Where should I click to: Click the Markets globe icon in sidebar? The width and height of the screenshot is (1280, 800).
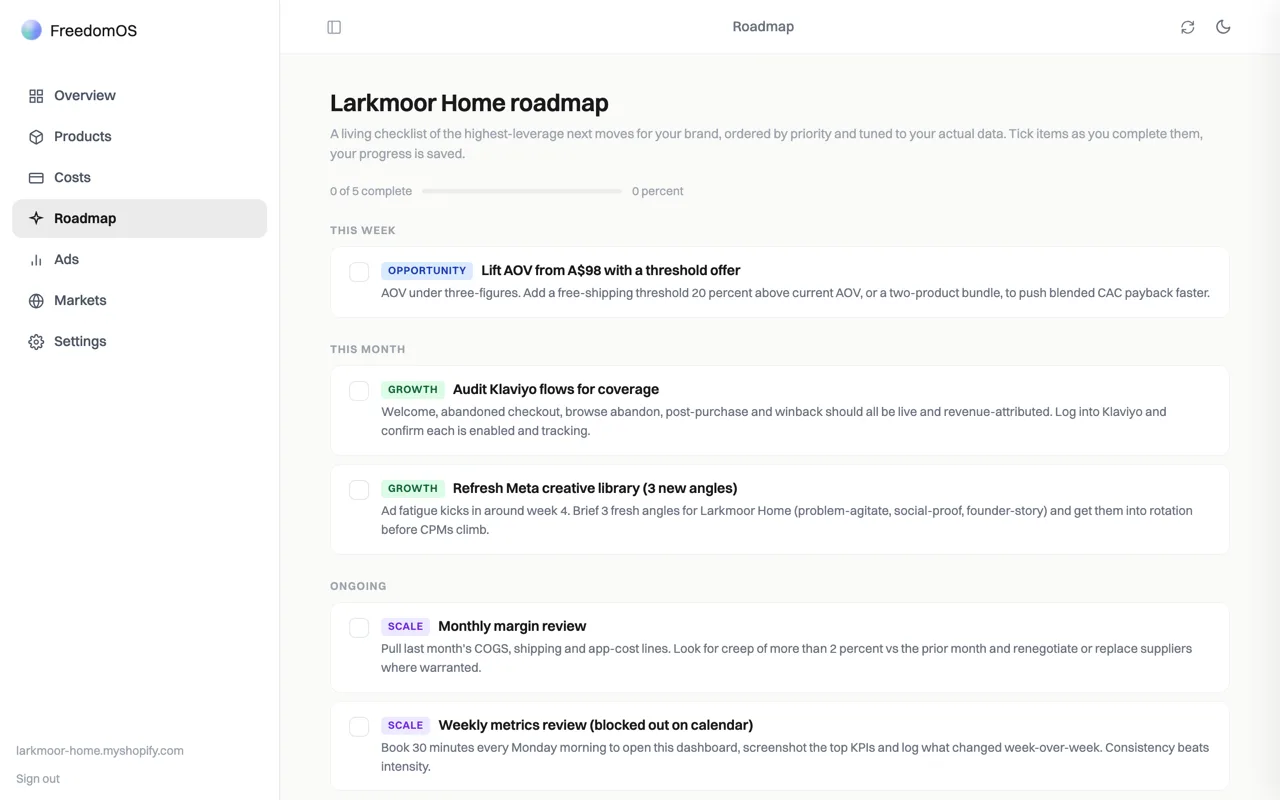click(36, 301)
